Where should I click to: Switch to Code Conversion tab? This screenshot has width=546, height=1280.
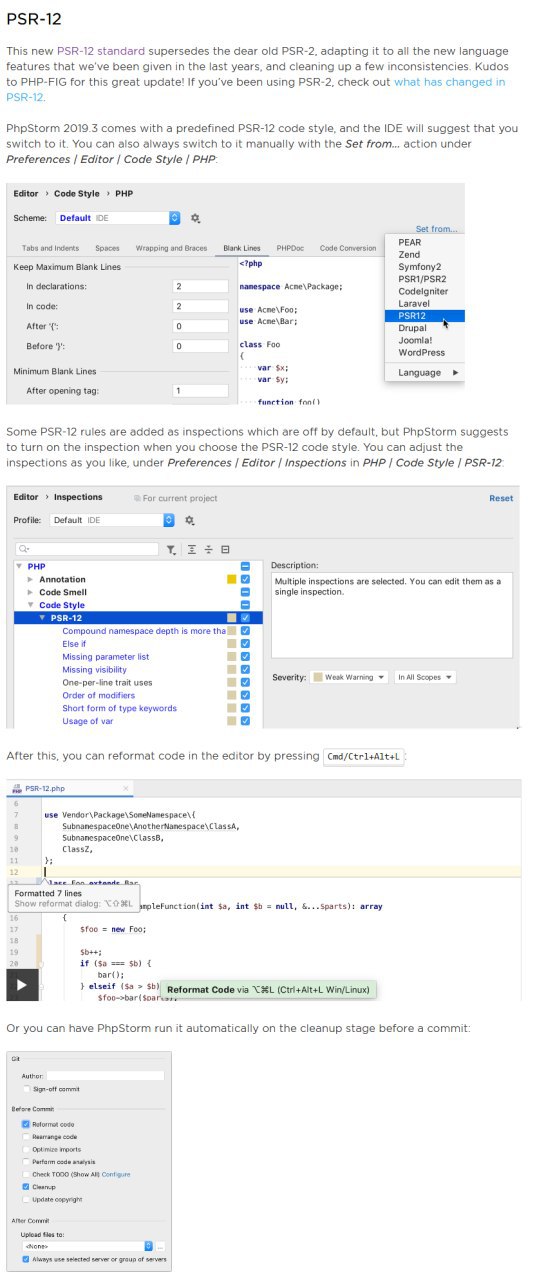(x=348, y=248)
